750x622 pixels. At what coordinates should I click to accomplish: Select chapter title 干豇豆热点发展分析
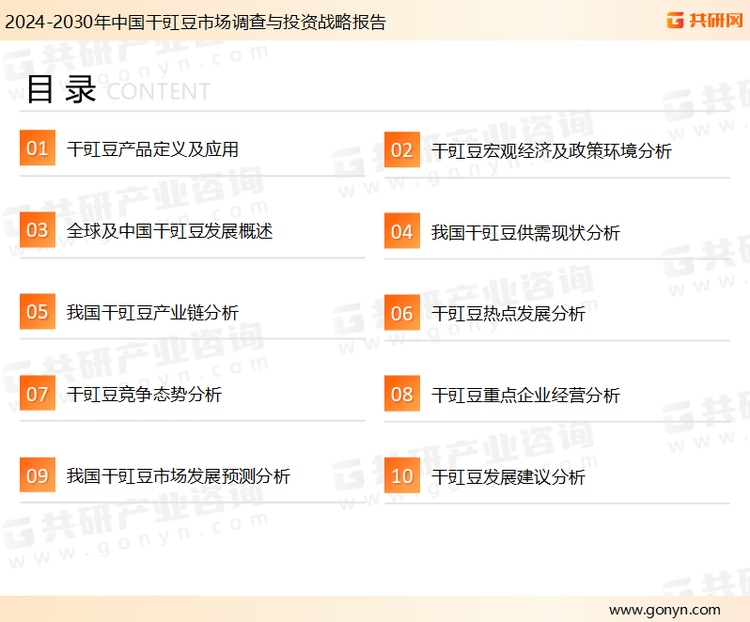[x=508, y=314]
